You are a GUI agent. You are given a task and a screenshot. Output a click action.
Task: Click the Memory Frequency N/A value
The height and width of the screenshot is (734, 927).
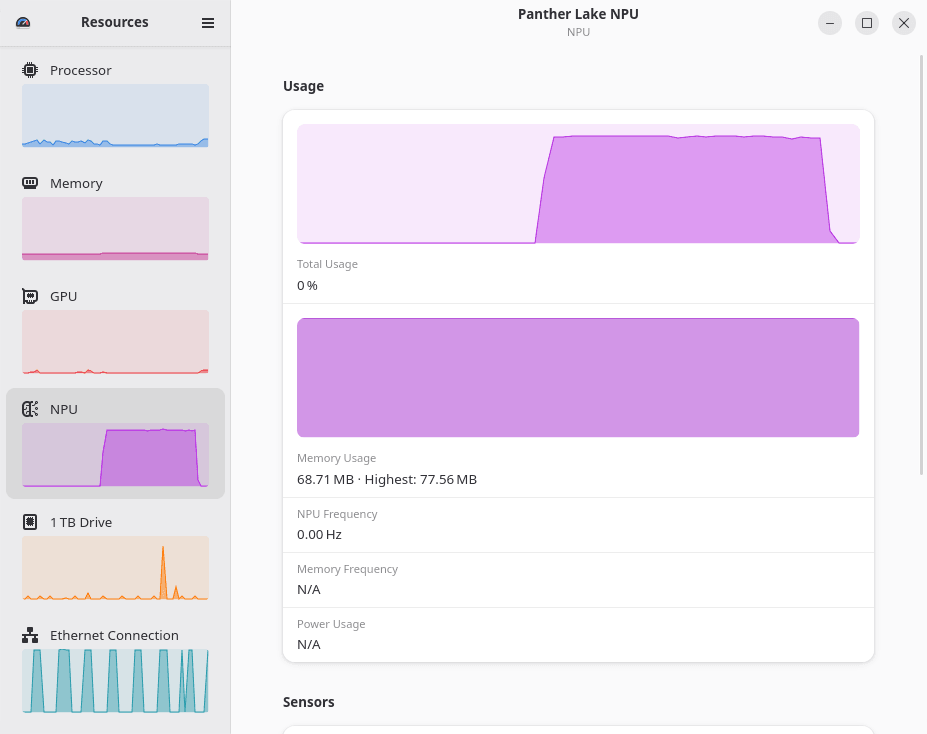[309, 589]
